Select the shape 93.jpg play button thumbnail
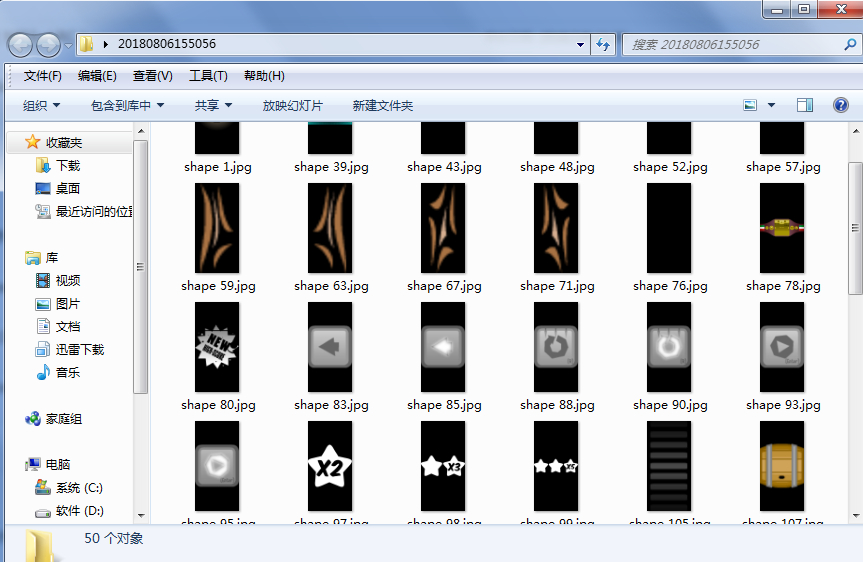 (x=782, y=347)
